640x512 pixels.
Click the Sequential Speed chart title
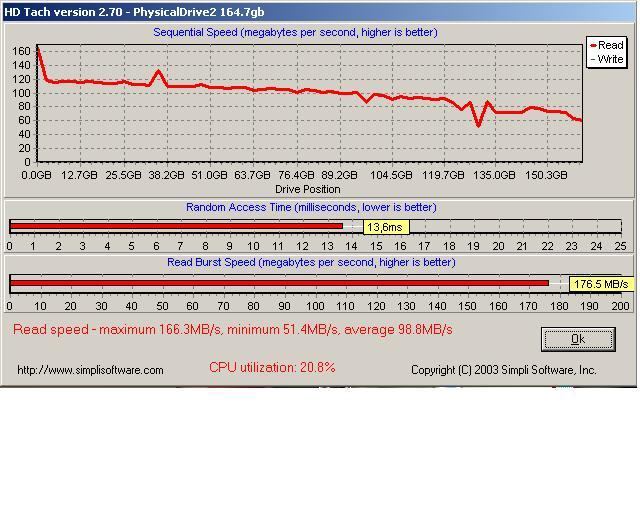point(295,32)
